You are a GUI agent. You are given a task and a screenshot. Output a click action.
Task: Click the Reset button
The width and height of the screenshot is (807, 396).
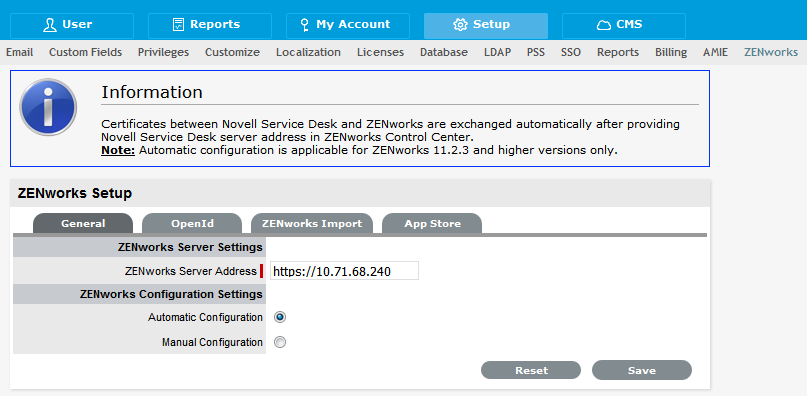coord(531,370)
